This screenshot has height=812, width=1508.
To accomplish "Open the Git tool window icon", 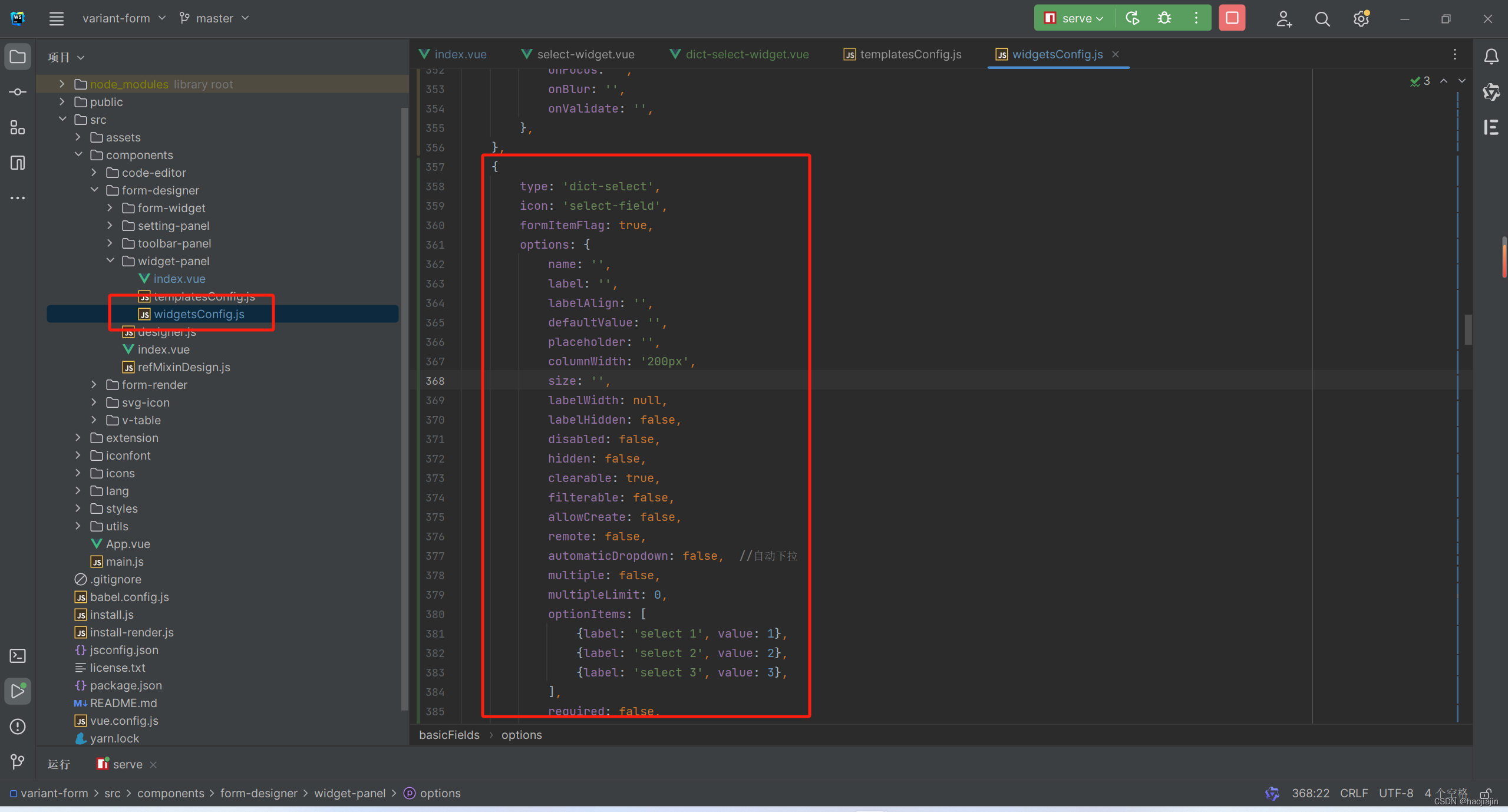I will [18, 762].
